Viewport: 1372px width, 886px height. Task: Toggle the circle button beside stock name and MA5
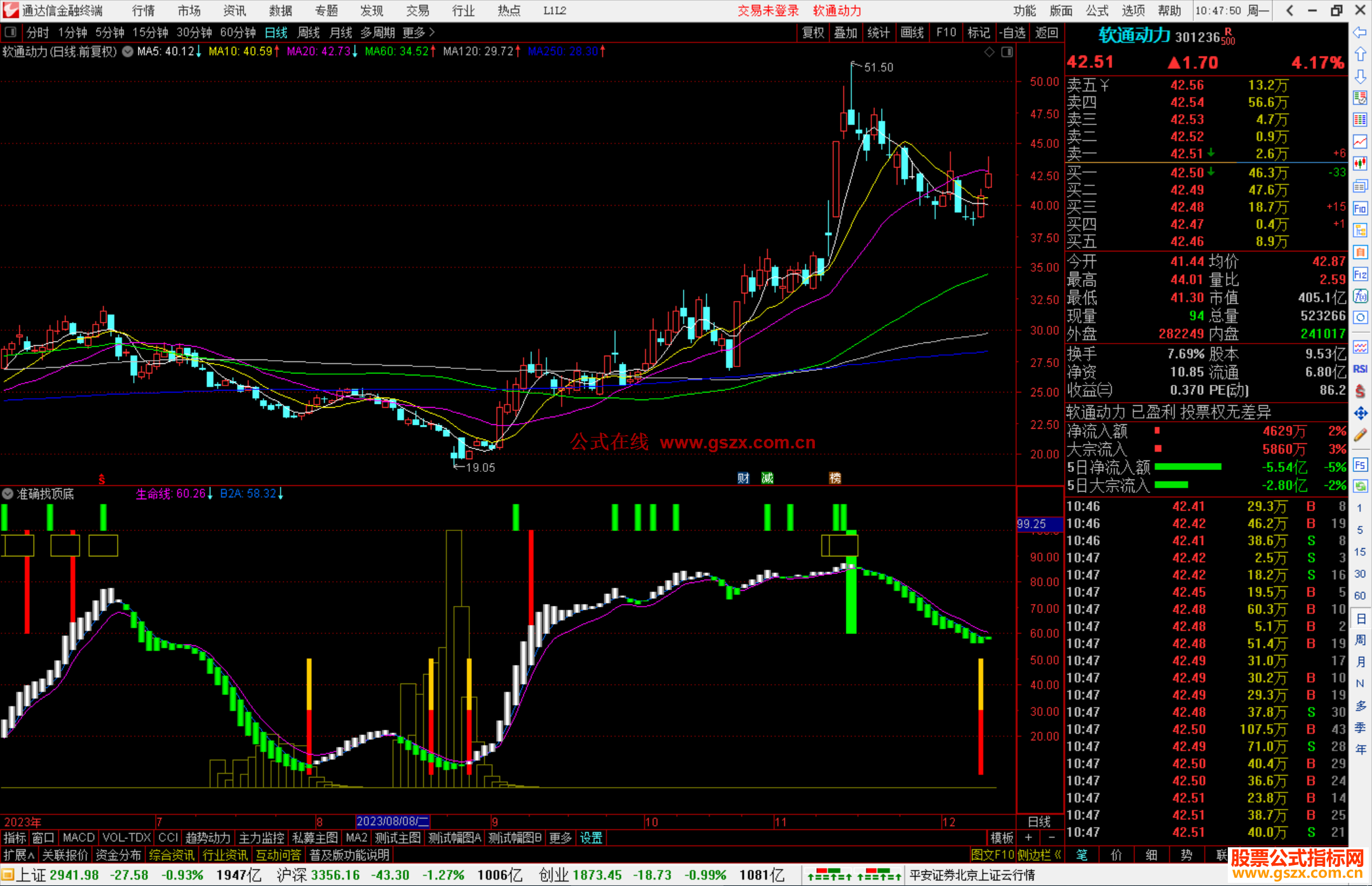tap(128, 51)
